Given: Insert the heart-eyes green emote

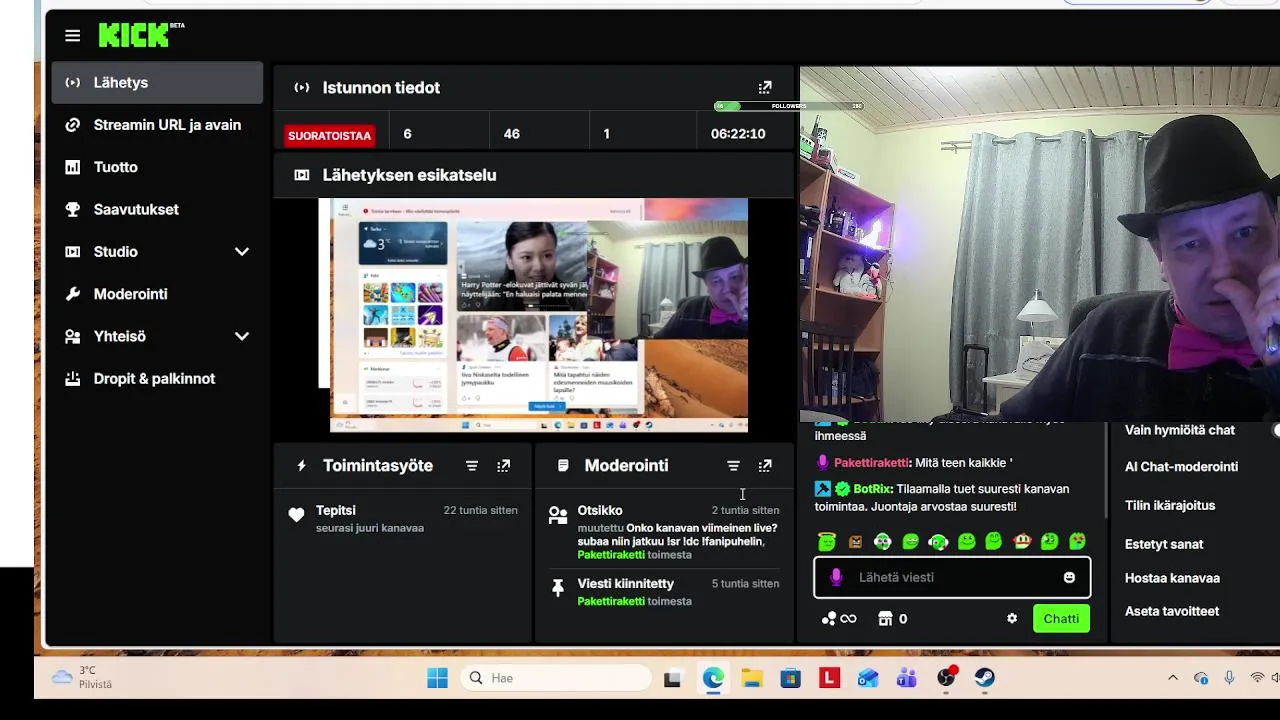Looking at the screenshot, I should coord(1077,542).
